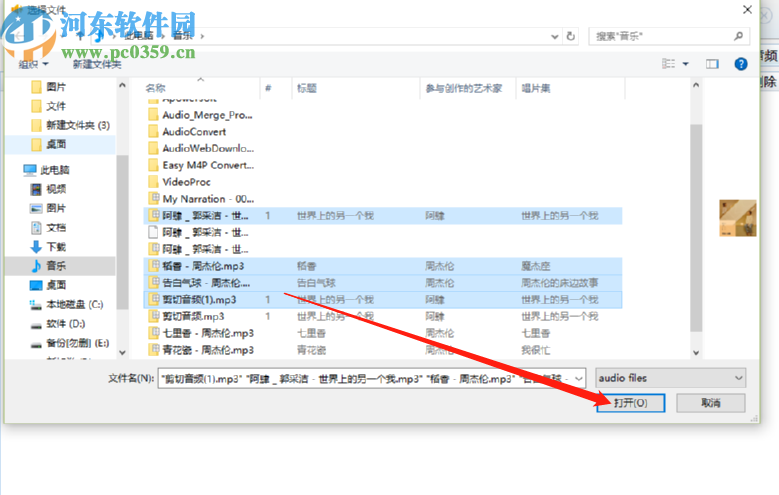This screenshot has width=779, height=495.
Task: Open the audio files type dropdown
Action: pyautogui.click(x=670, y=378)
